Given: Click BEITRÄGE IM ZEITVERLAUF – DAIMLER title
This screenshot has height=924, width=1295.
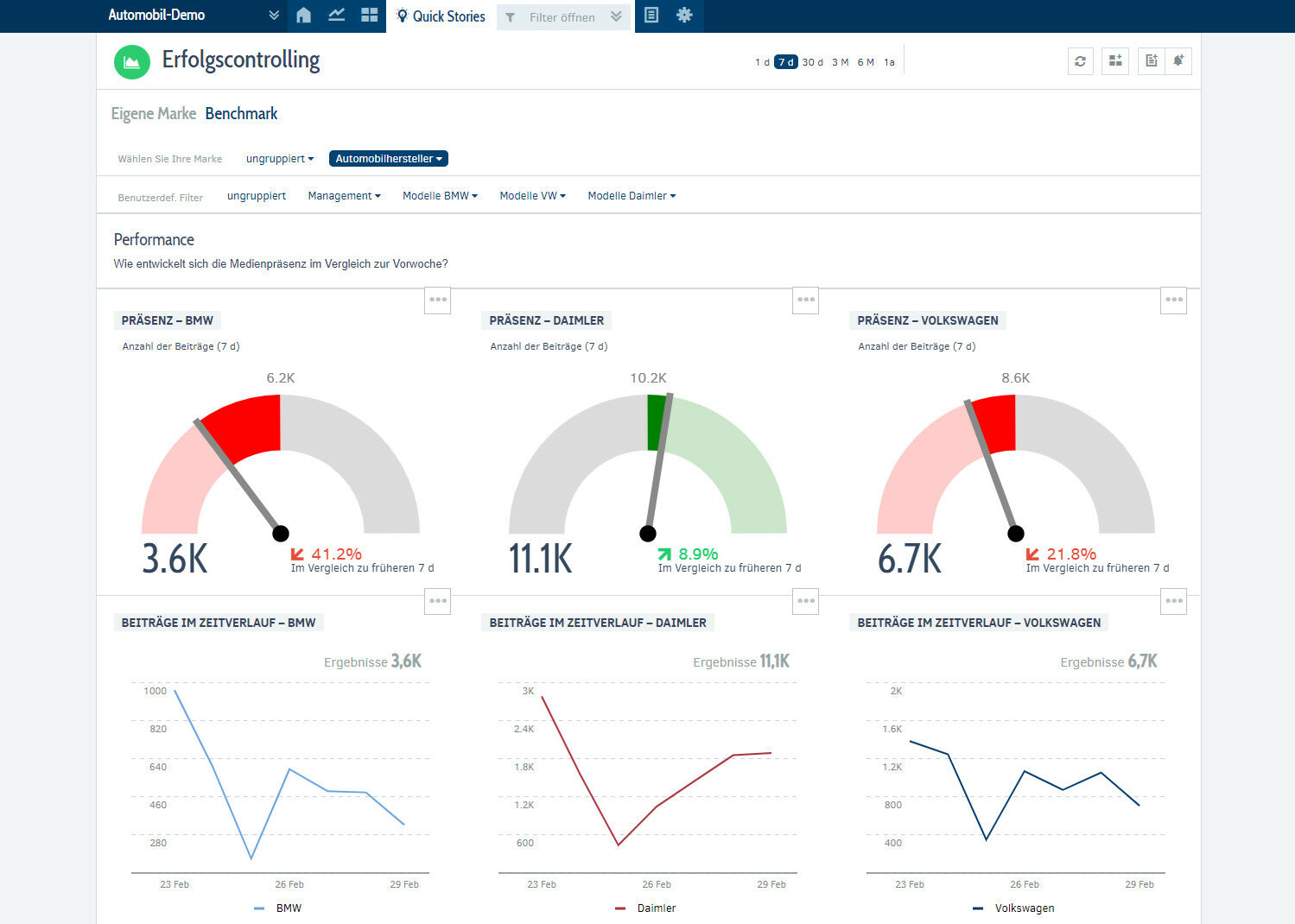Looking at the screenshot, I should (598, 623).
